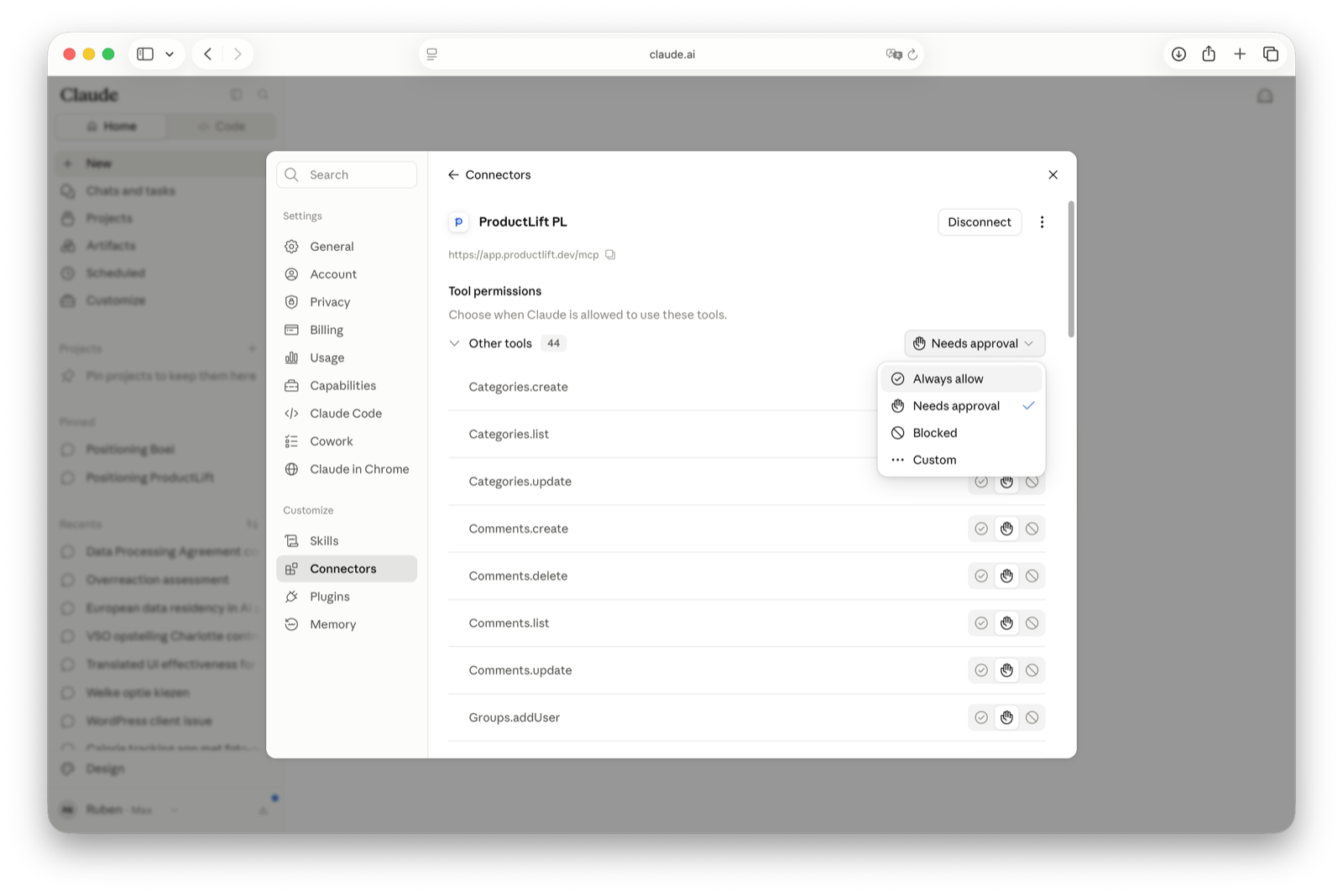Screen dimensions: 1343x896
Task: Open Billing settings
Action: (x=346, y=330)
